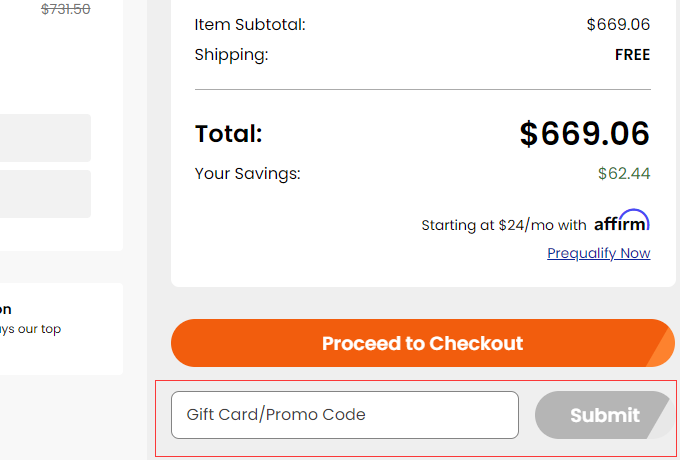Click the Proceed to Checkout button
The height and width of the screenshot is (460, 680).
pos(422,343)
